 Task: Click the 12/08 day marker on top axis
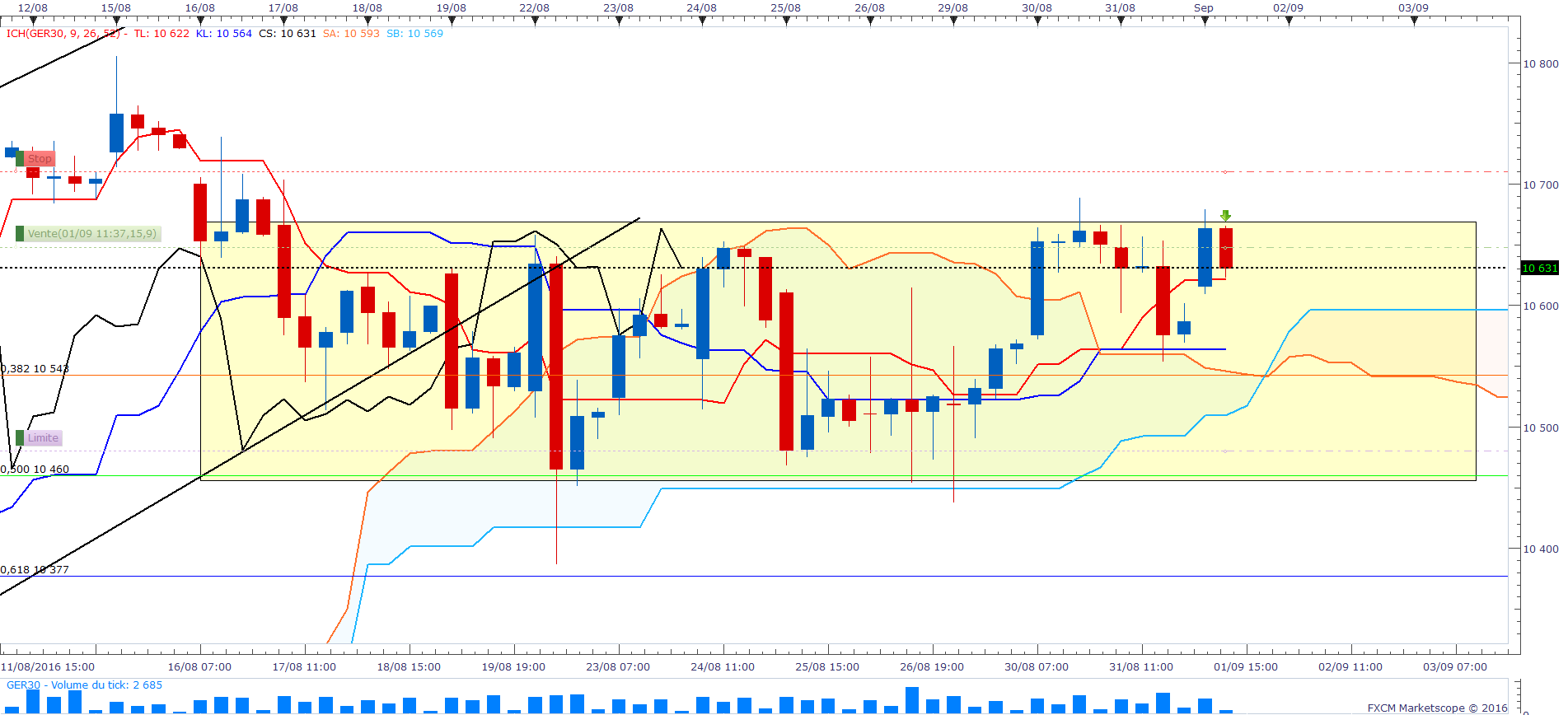coord(33,8)
